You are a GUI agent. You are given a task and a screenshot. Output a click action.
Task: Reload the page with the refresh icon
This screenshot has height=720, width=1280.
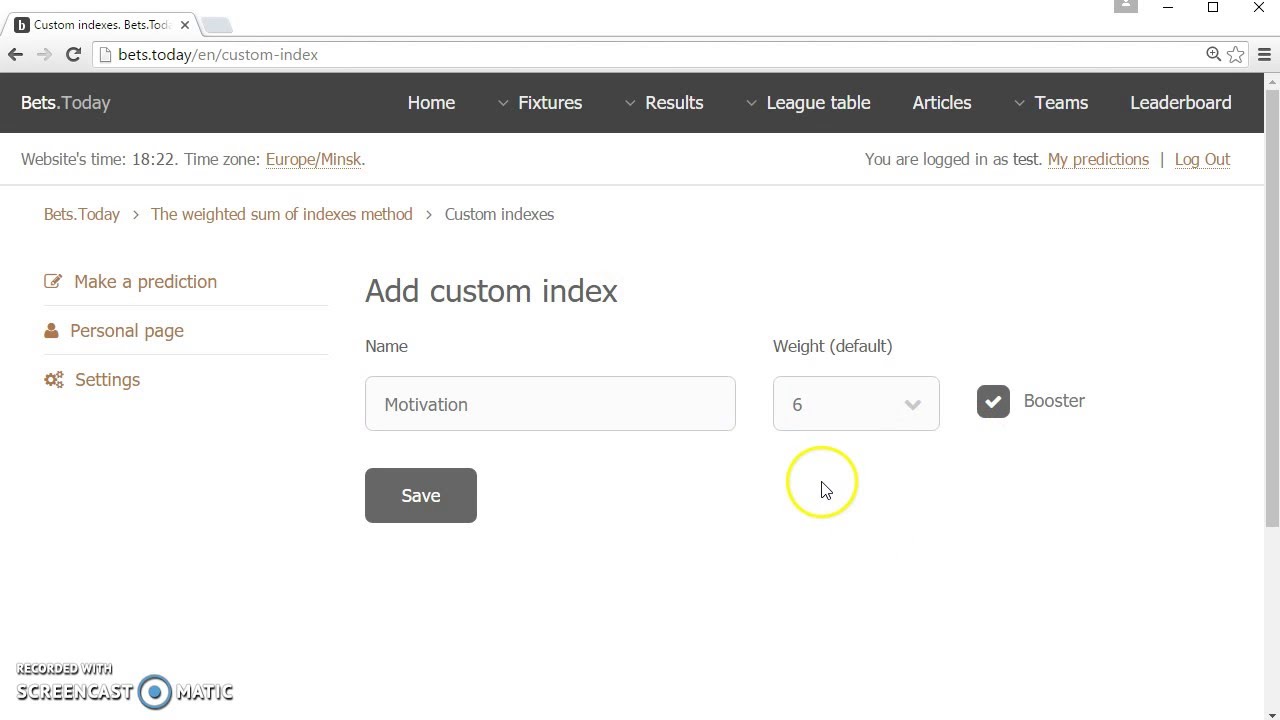pyautogui.click(x=73, y=55)
